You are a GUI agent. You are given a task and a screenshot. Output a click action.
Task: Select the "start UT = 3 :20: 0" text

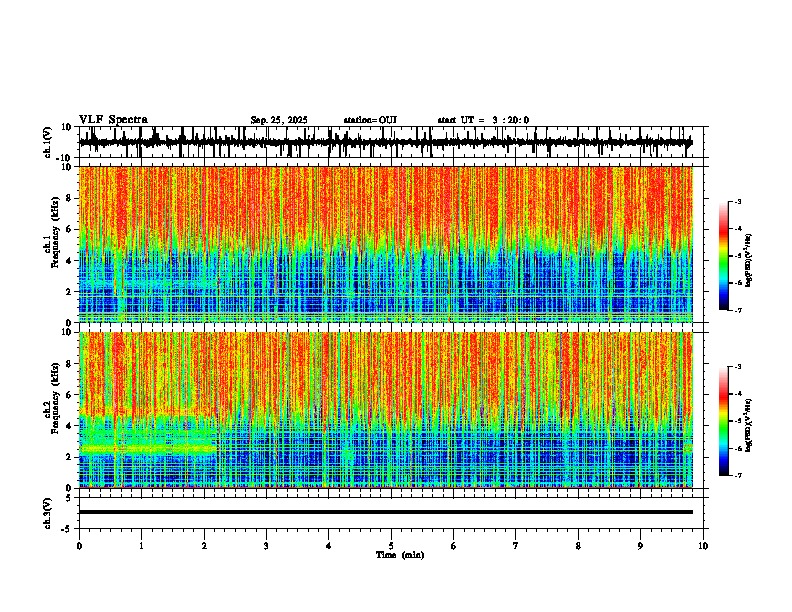click(483, 120)
